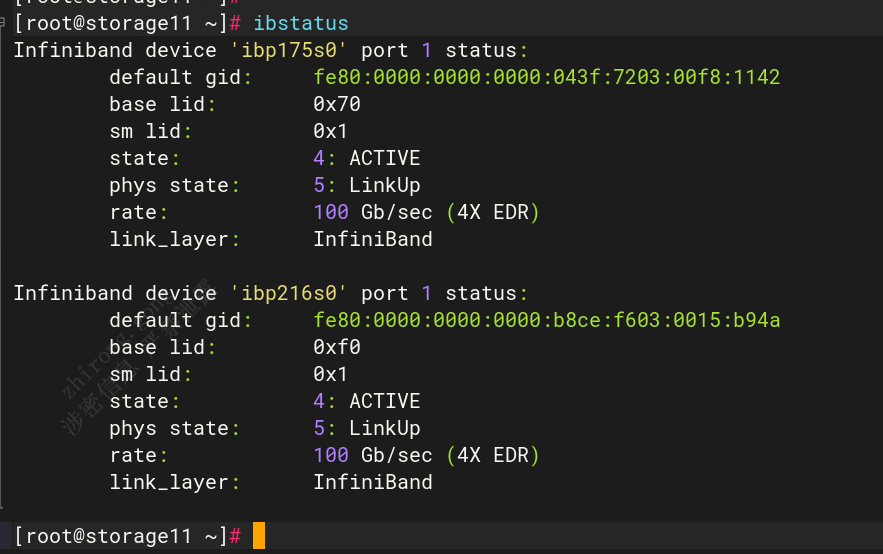Viewport: 883px width, 554px height.
Task: Click 'default gid:' label under ibp175s0
Action: (180, 77)
